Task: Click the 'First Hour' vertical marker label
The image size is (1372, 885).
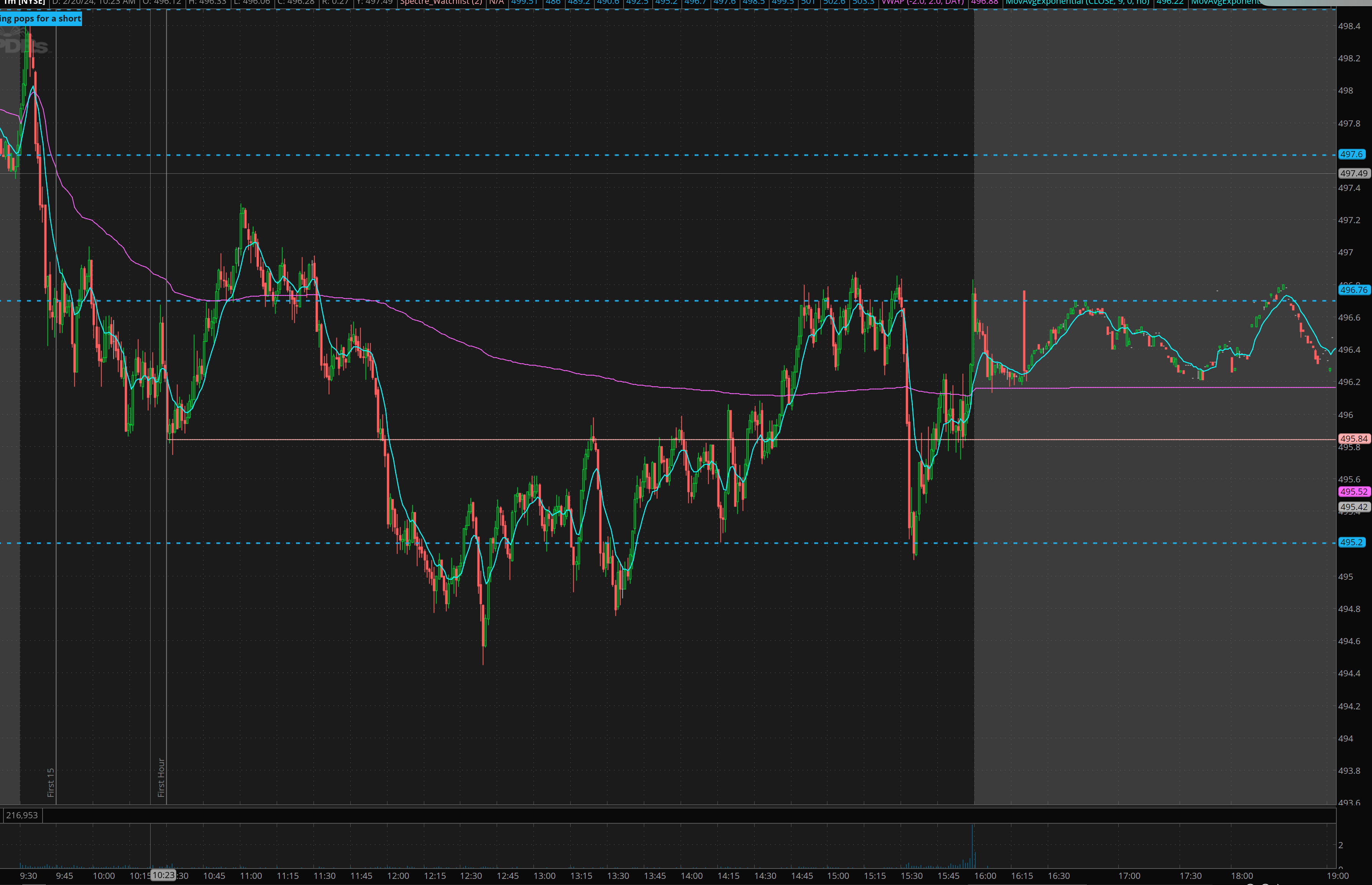Action: (x=161, y=777)
